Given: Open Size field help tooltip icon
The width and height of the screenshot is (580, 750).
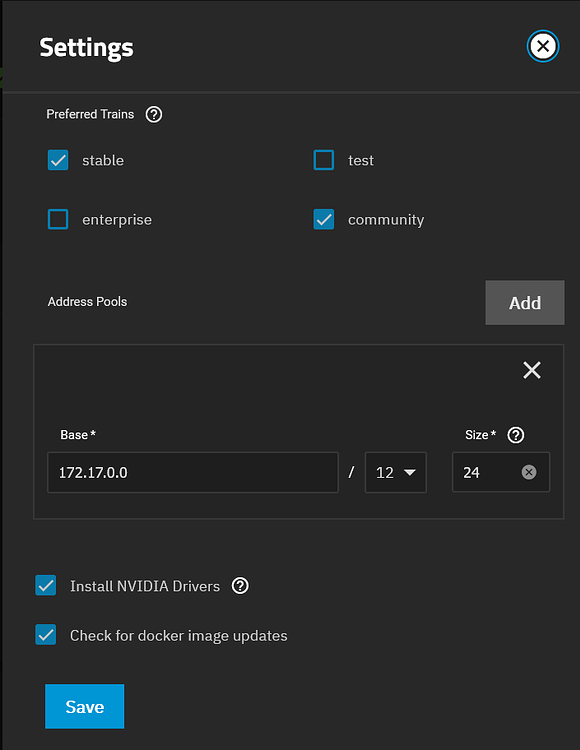Looking at the screenshot, I should [516, 435].
